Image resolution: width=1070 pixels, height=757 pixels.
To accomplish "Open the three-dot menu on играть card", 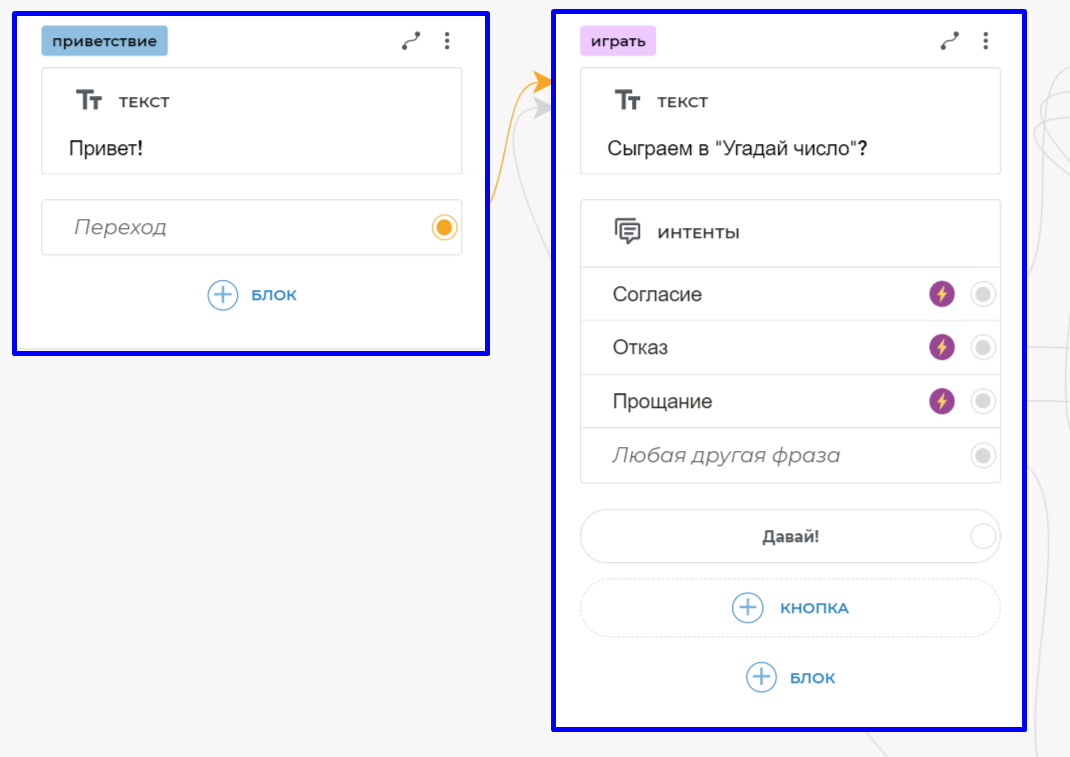I will tap(986, 41).
